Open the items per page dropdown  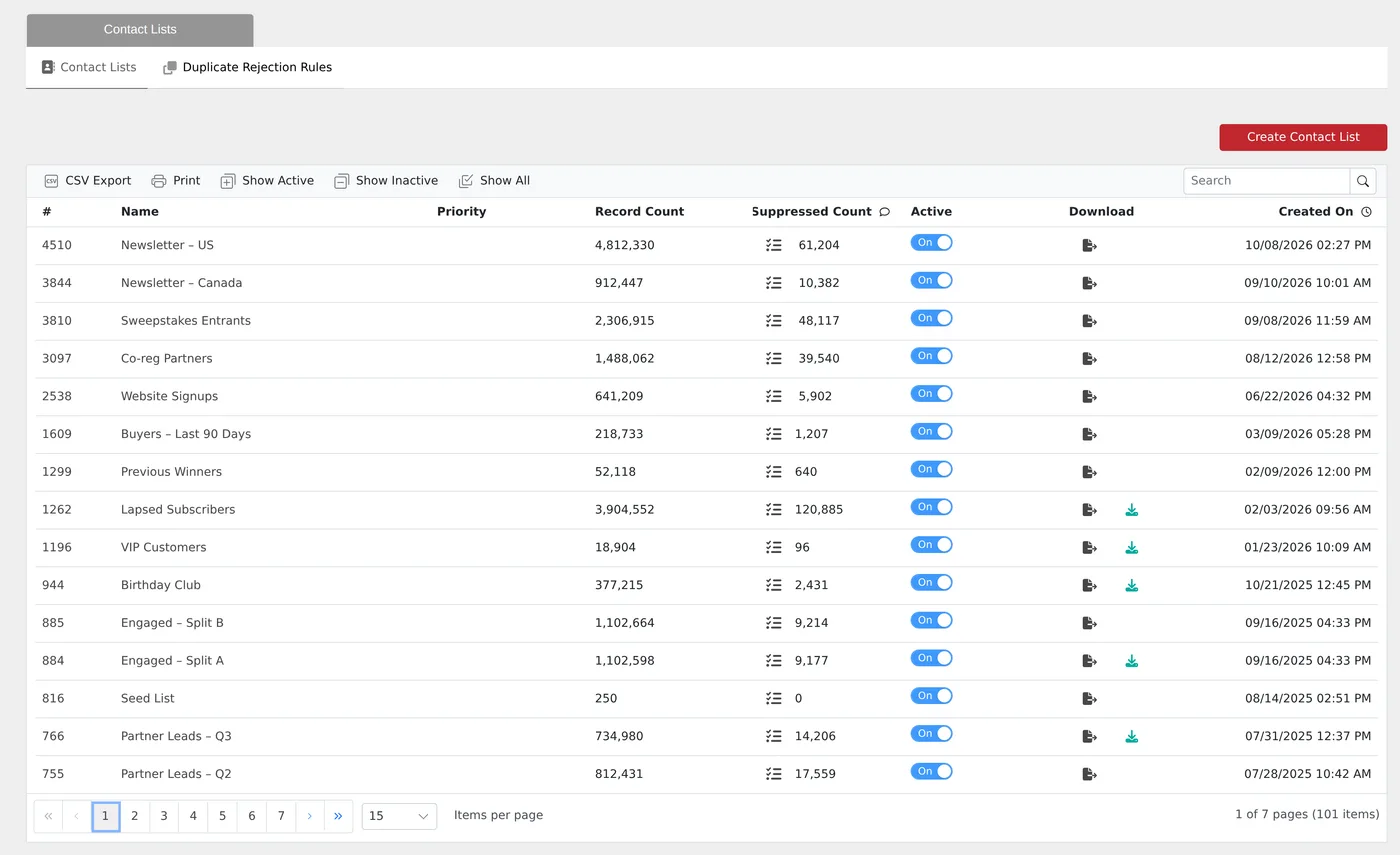tap(399, 816)
